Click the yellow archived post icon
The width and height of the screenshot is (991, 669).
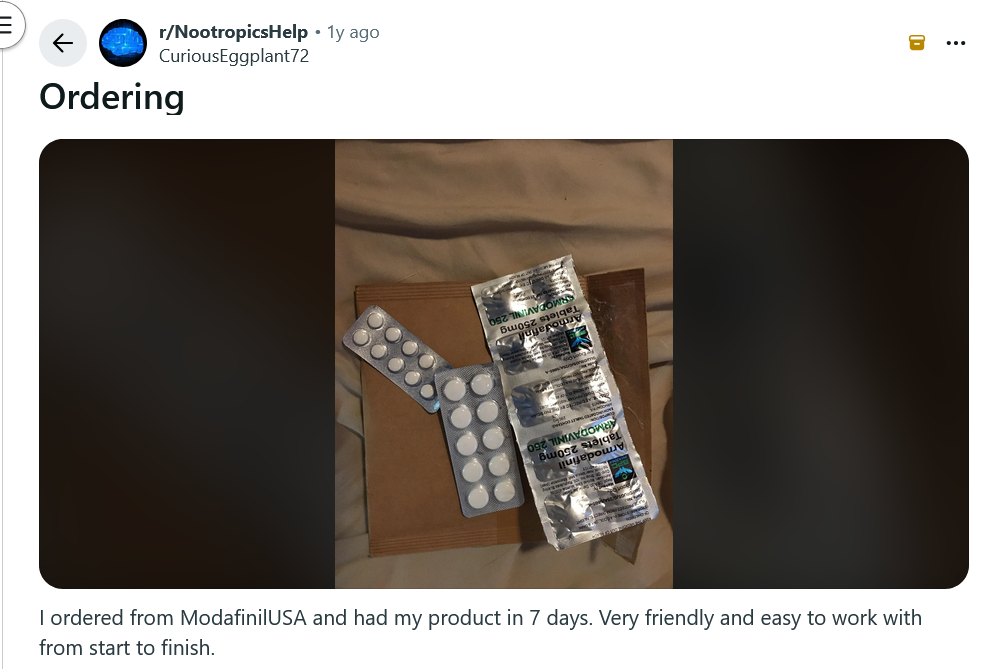pyautogui.click(x=916, y=42)
